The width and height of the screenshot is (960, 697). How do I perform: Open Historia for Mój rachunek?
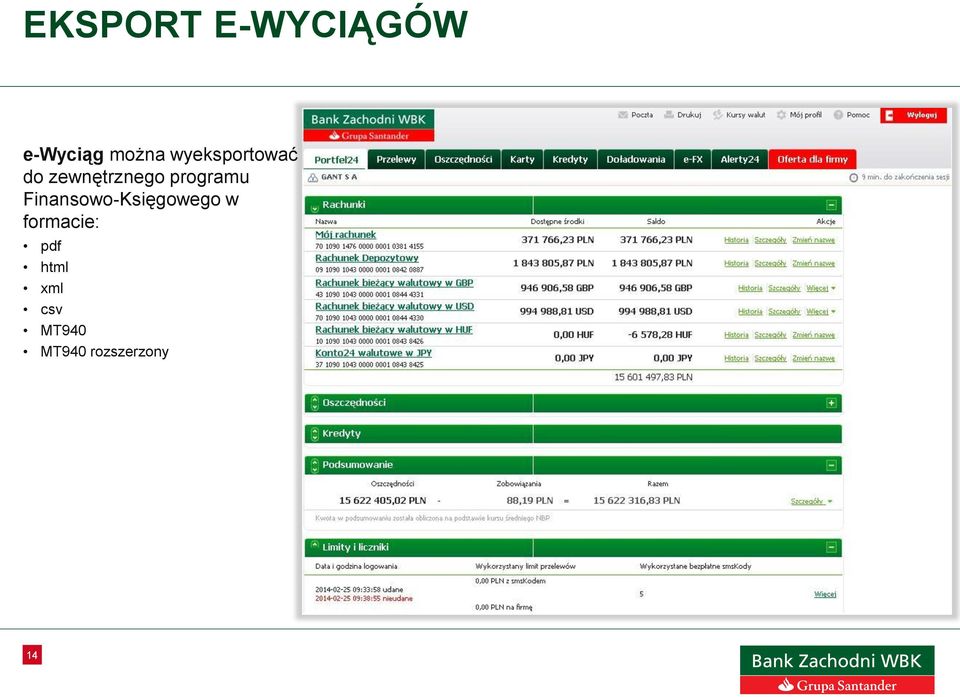point(736,240)
